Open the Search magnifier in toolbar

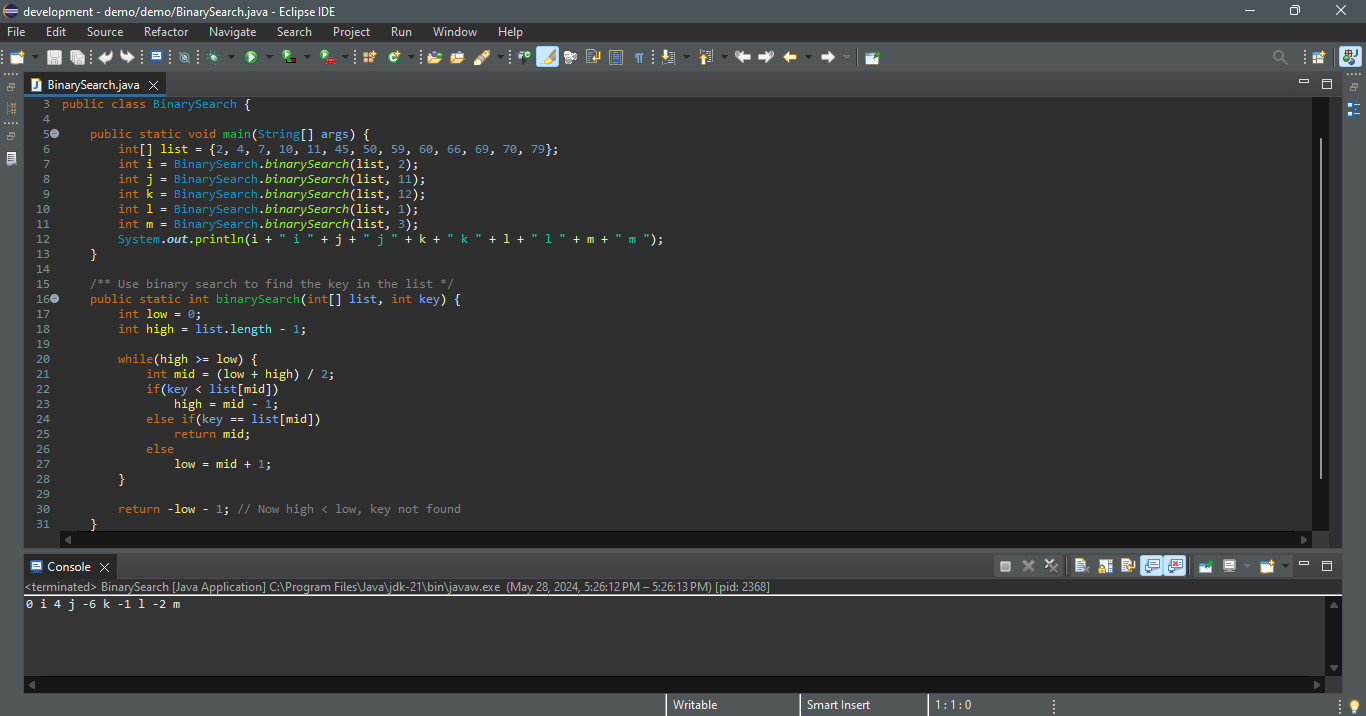pyautogui.click(x=1280, y=57)
